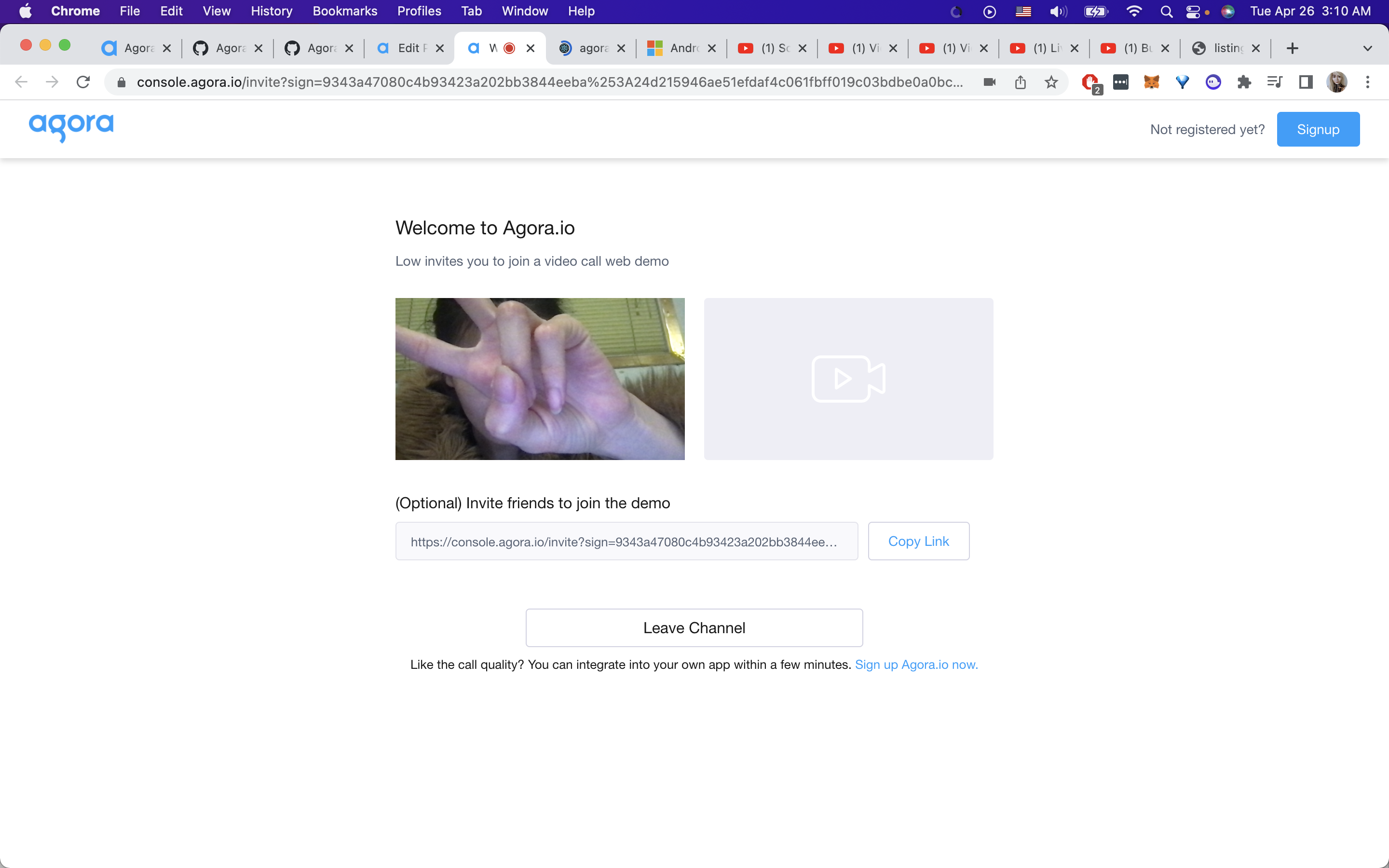
Task: Open the Bookmarks menu
Action: click(344, 12)
